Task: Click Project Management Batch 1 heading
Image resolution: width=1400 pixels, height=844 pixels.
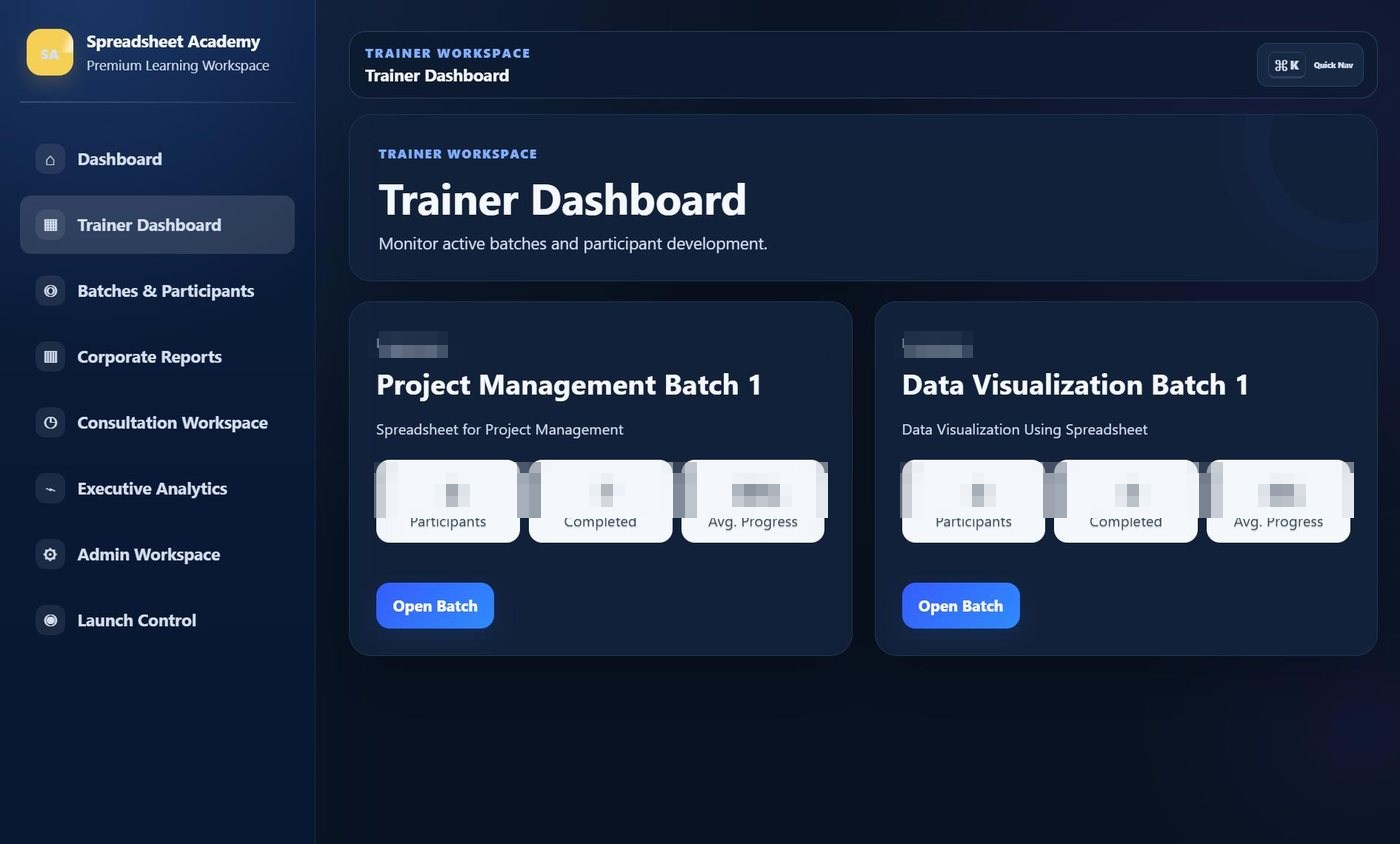Action: (569, 385)
